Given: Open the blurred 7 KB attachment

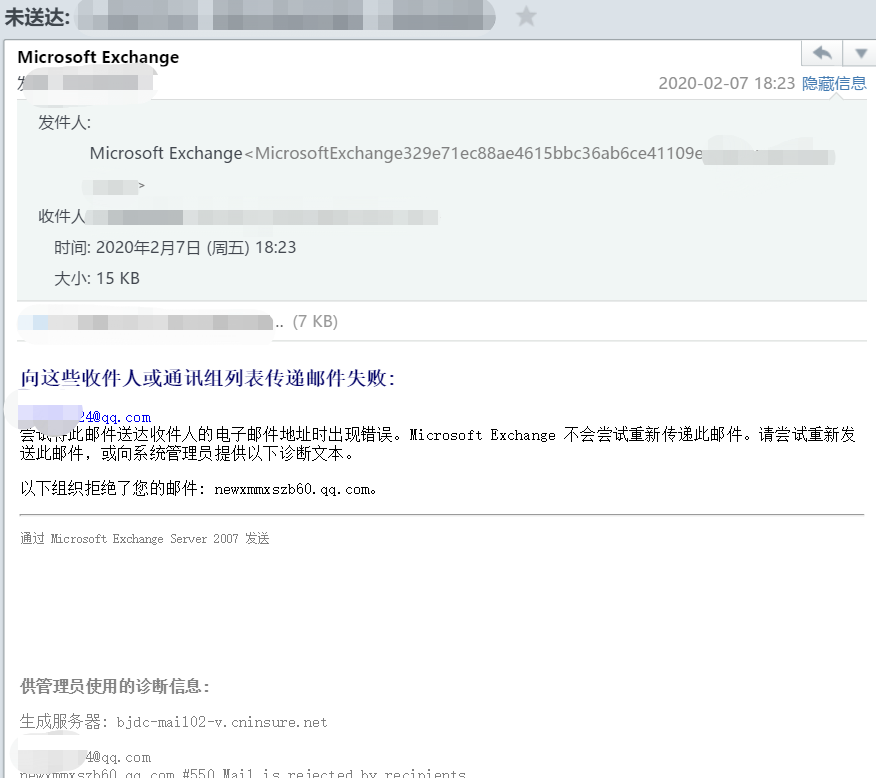Looking at the screenshot, I should pyautogui.click(x=178, y=322).
